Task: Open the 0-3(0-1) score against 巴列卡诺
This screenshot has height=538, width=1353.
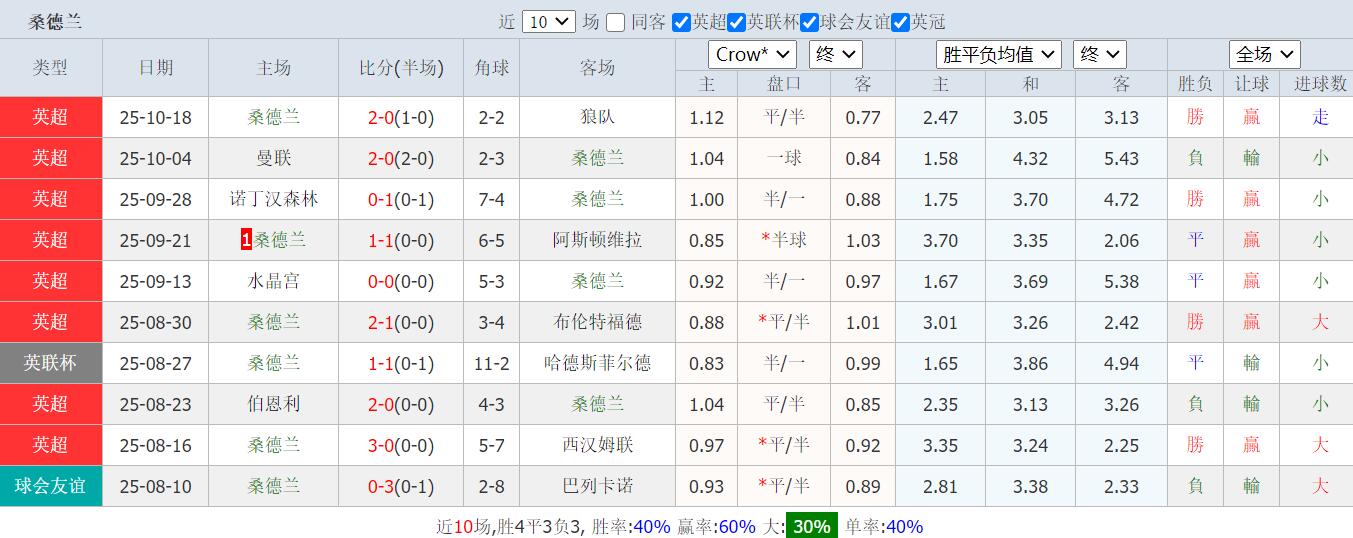Action: coord(401,486)
